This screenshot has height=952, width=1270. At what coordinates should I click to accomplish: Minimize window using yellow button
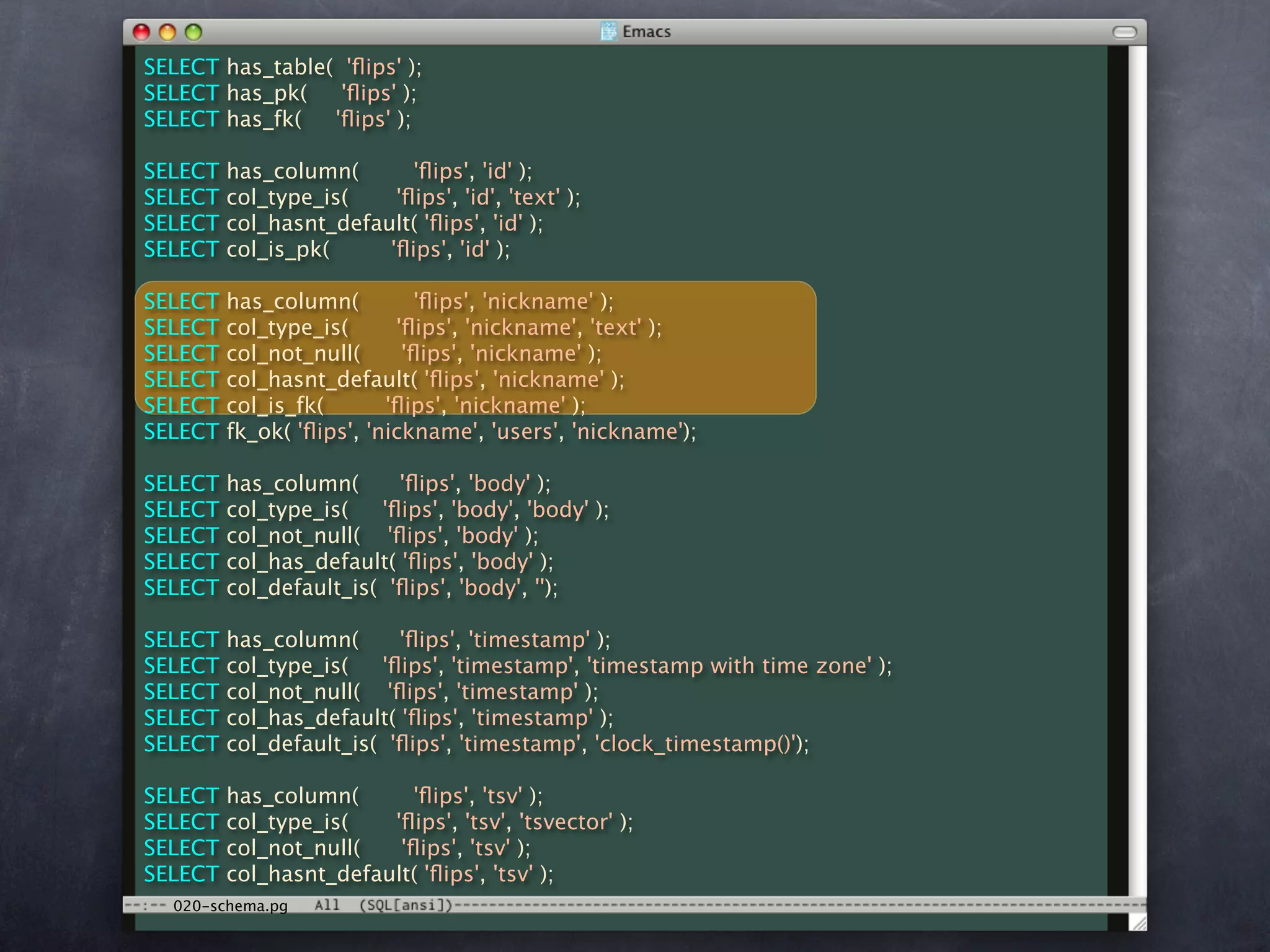(x=167, y=32)
